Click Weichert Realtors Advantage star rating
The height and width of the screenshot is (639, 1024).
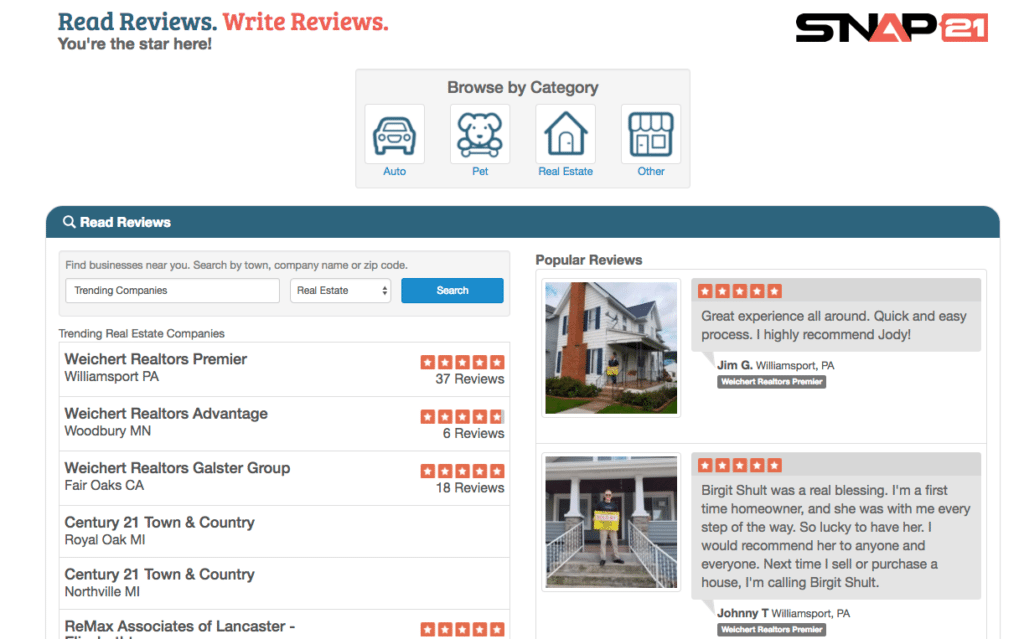point(462,416)
